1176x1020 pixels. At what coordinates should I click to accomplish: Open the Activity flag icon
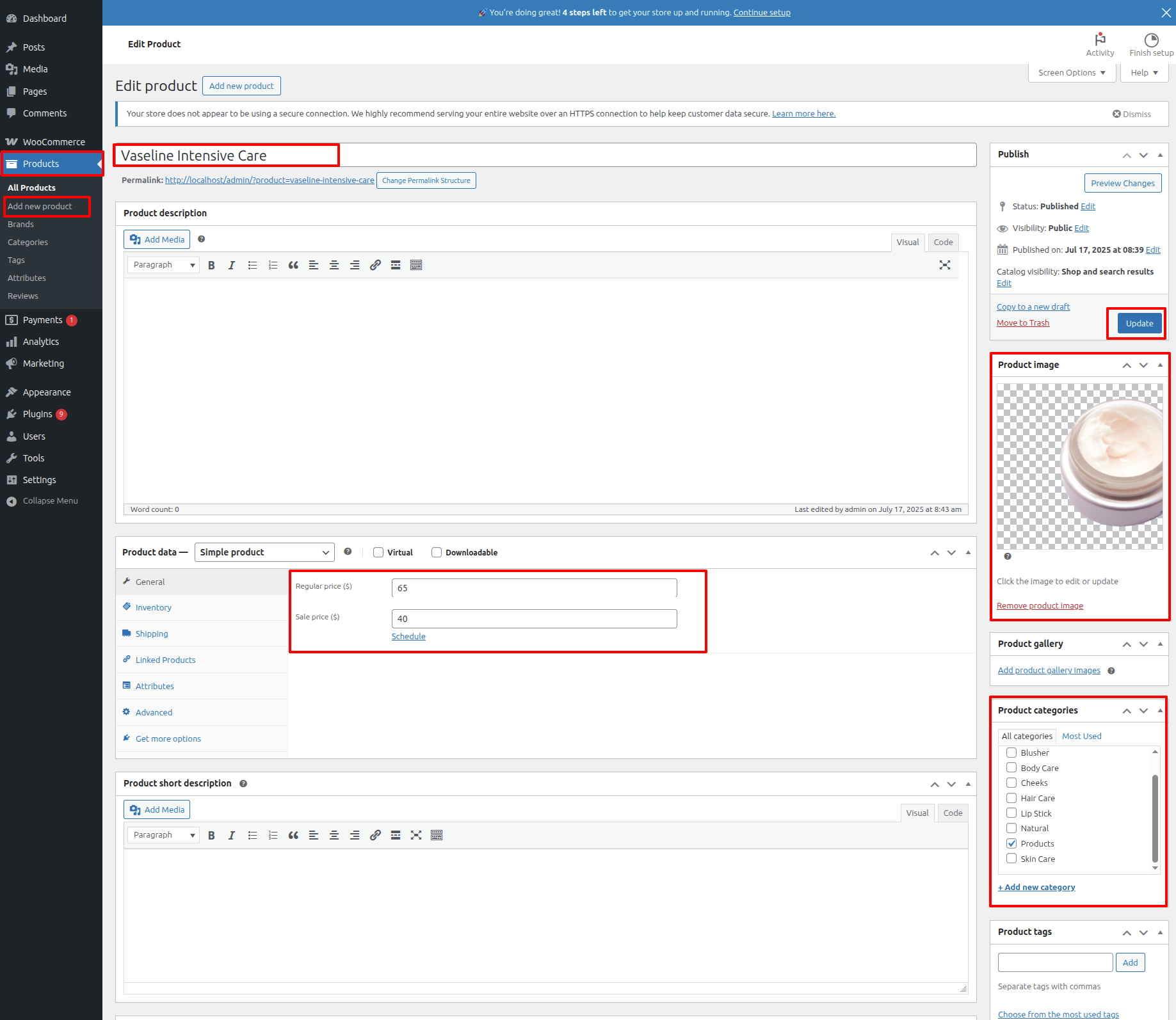click(x=1100, y=40)
